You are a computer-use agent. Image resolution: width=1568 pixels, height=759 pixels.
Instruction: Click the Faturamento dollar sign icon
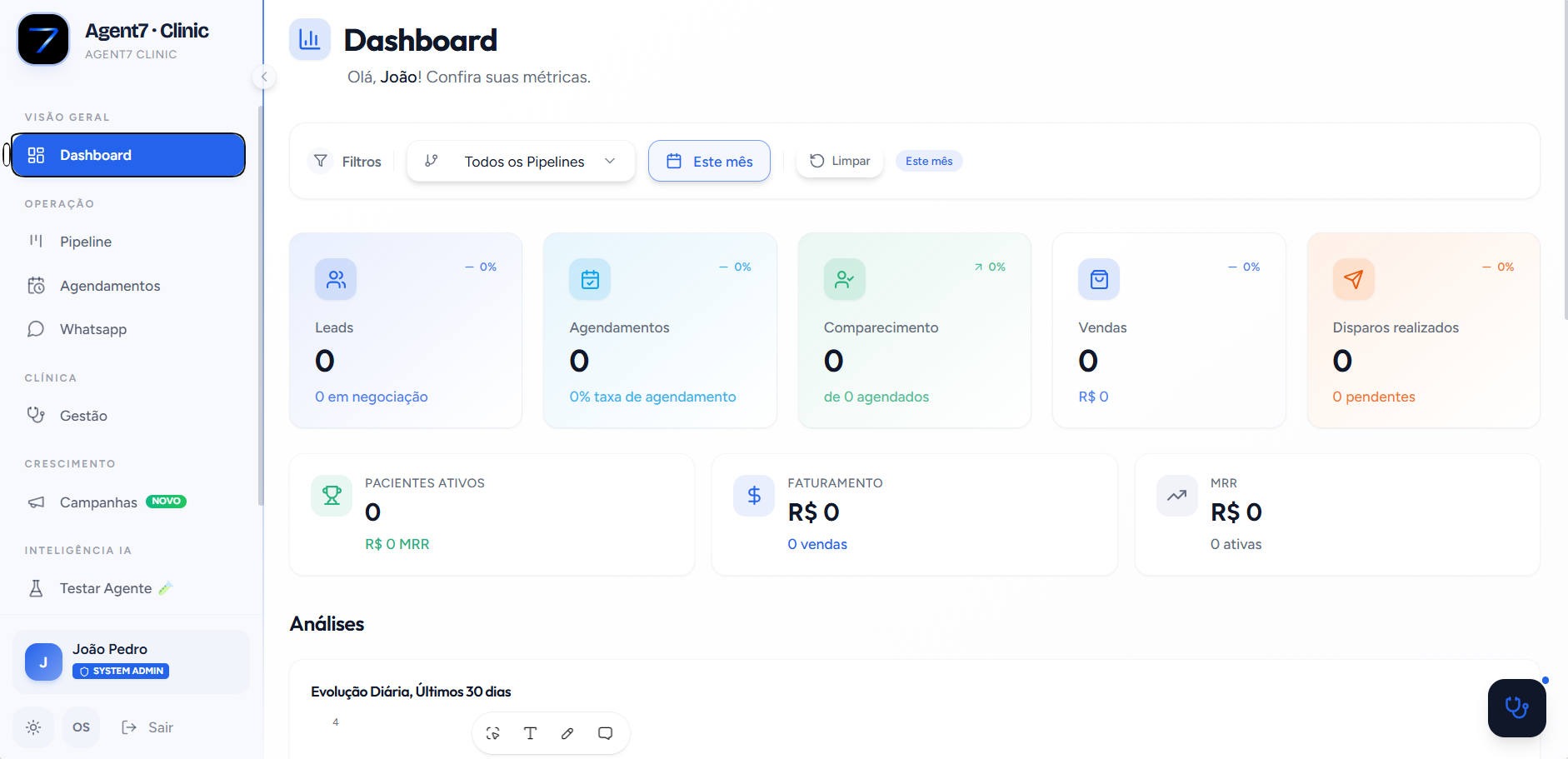point(754,496)
